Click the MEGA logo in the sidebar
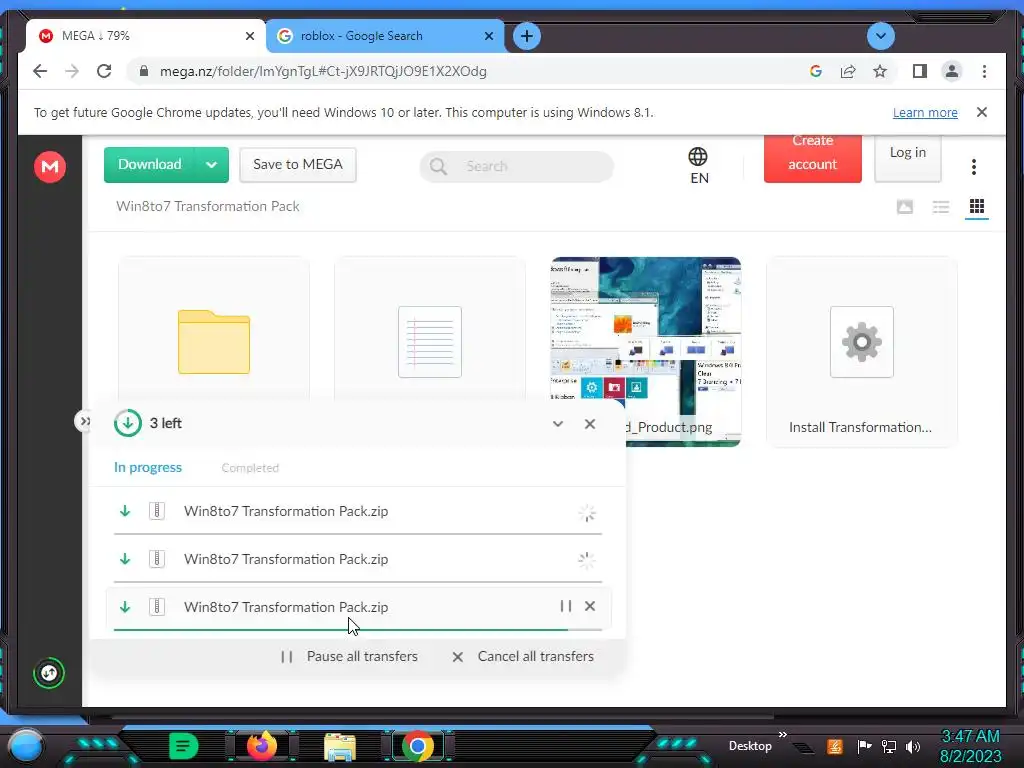 tap(50, 167)
